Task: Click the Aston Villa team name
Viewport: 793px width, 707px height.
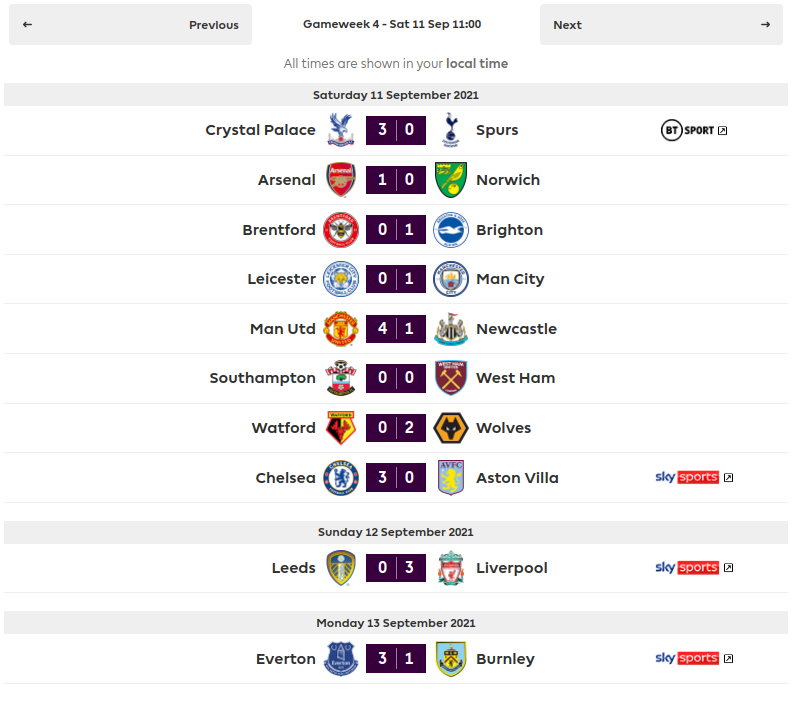Action: pos(517,478)
